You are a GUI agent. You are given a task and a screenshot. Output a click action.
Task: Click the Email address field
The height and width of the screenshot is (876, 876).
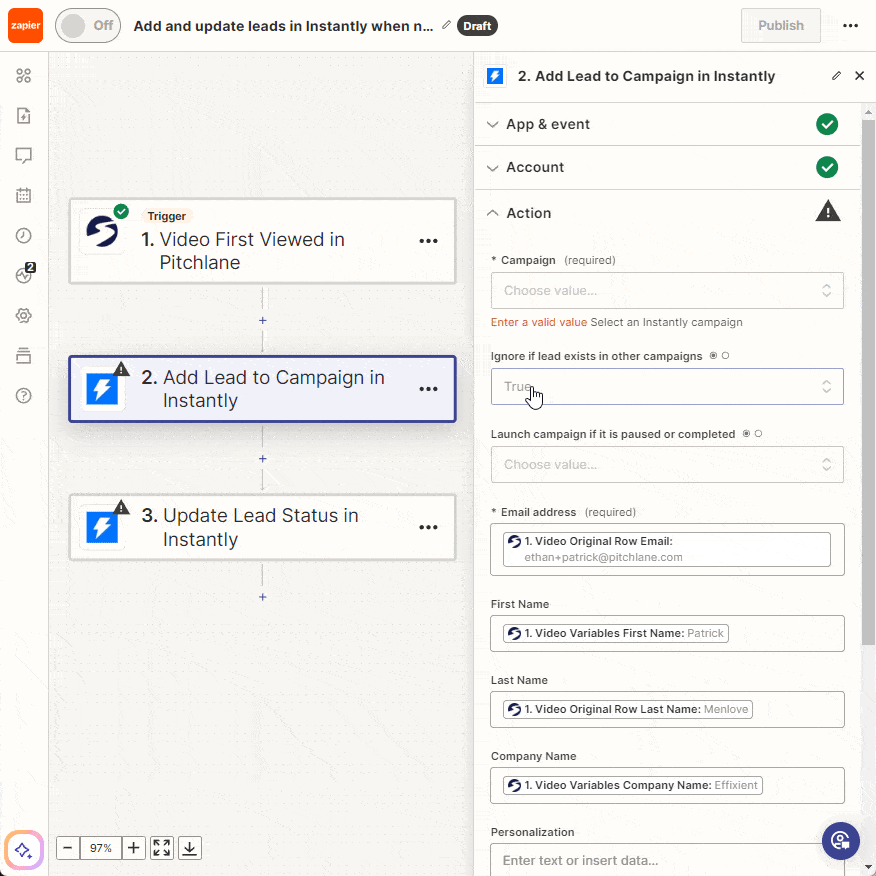667,550
